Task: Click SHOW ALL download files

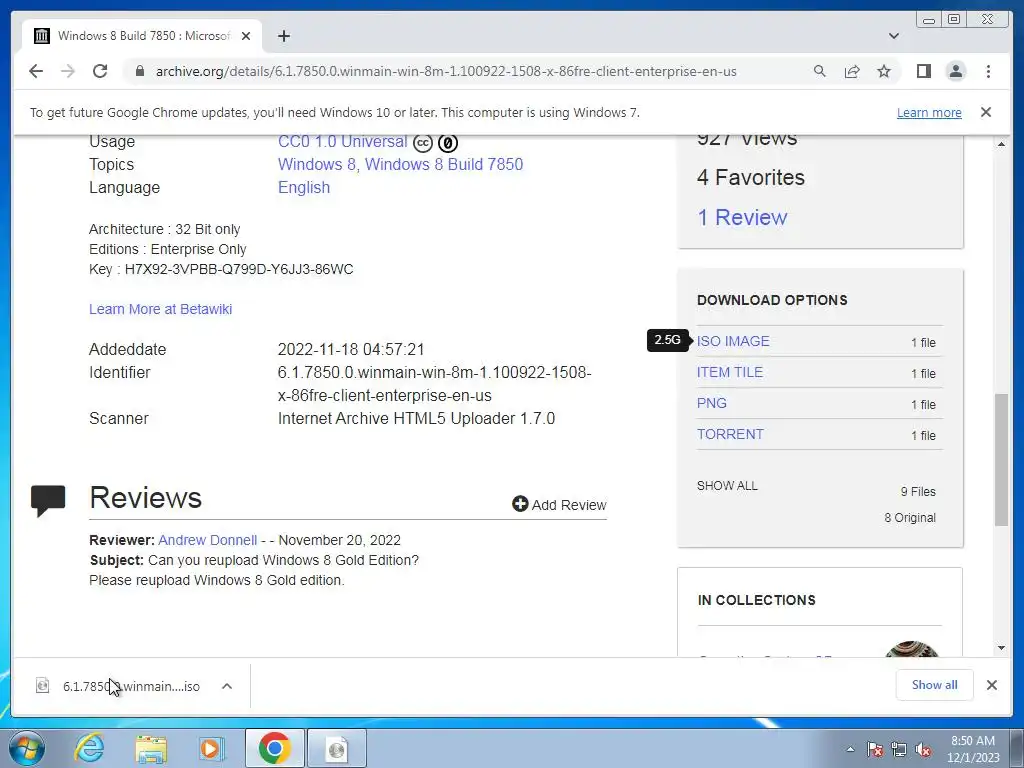Action: tap(727, 486)
